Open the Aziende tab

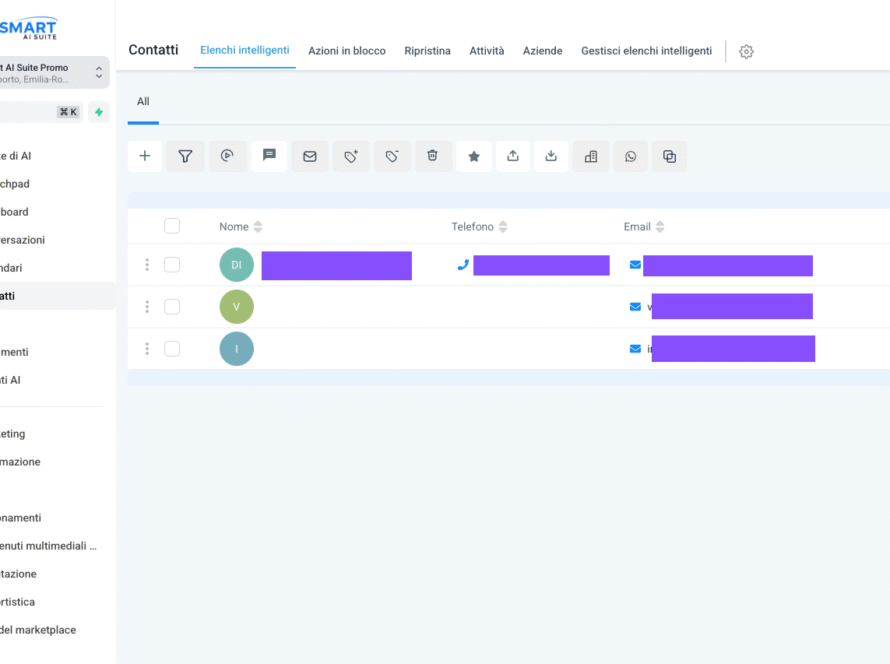point(542,51)
